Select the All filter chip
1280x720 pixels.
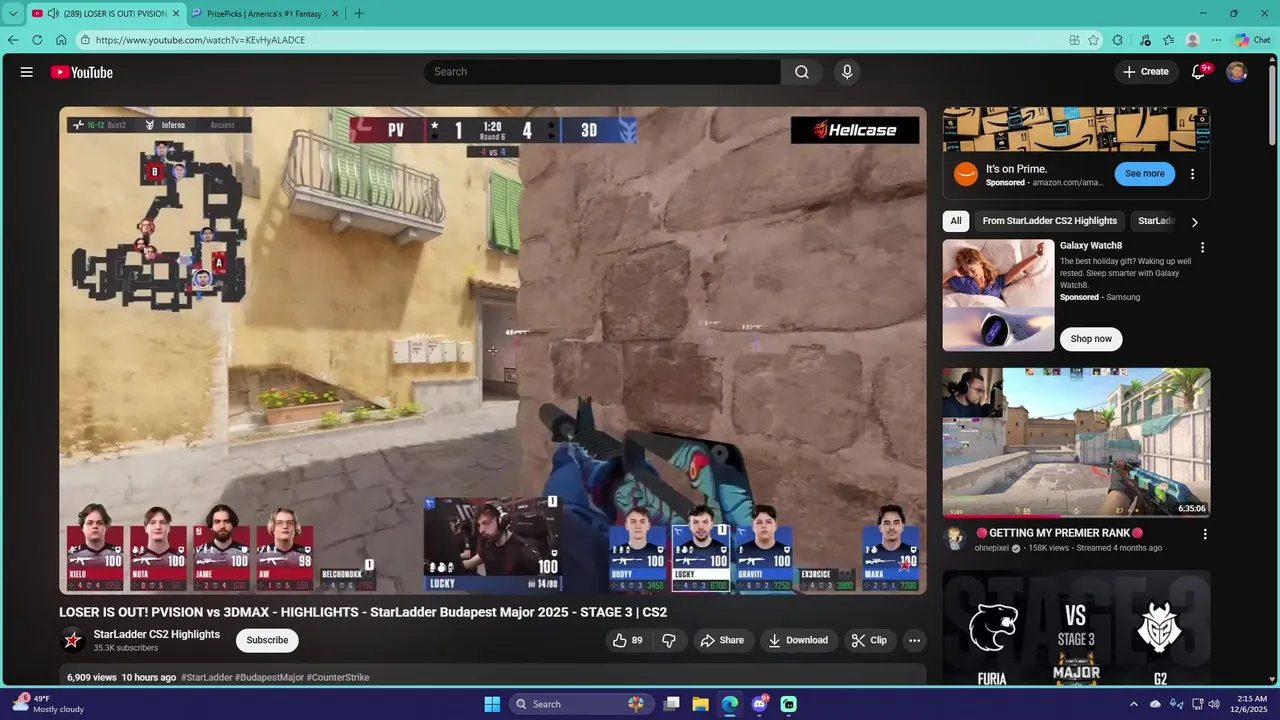click(956, 221)
